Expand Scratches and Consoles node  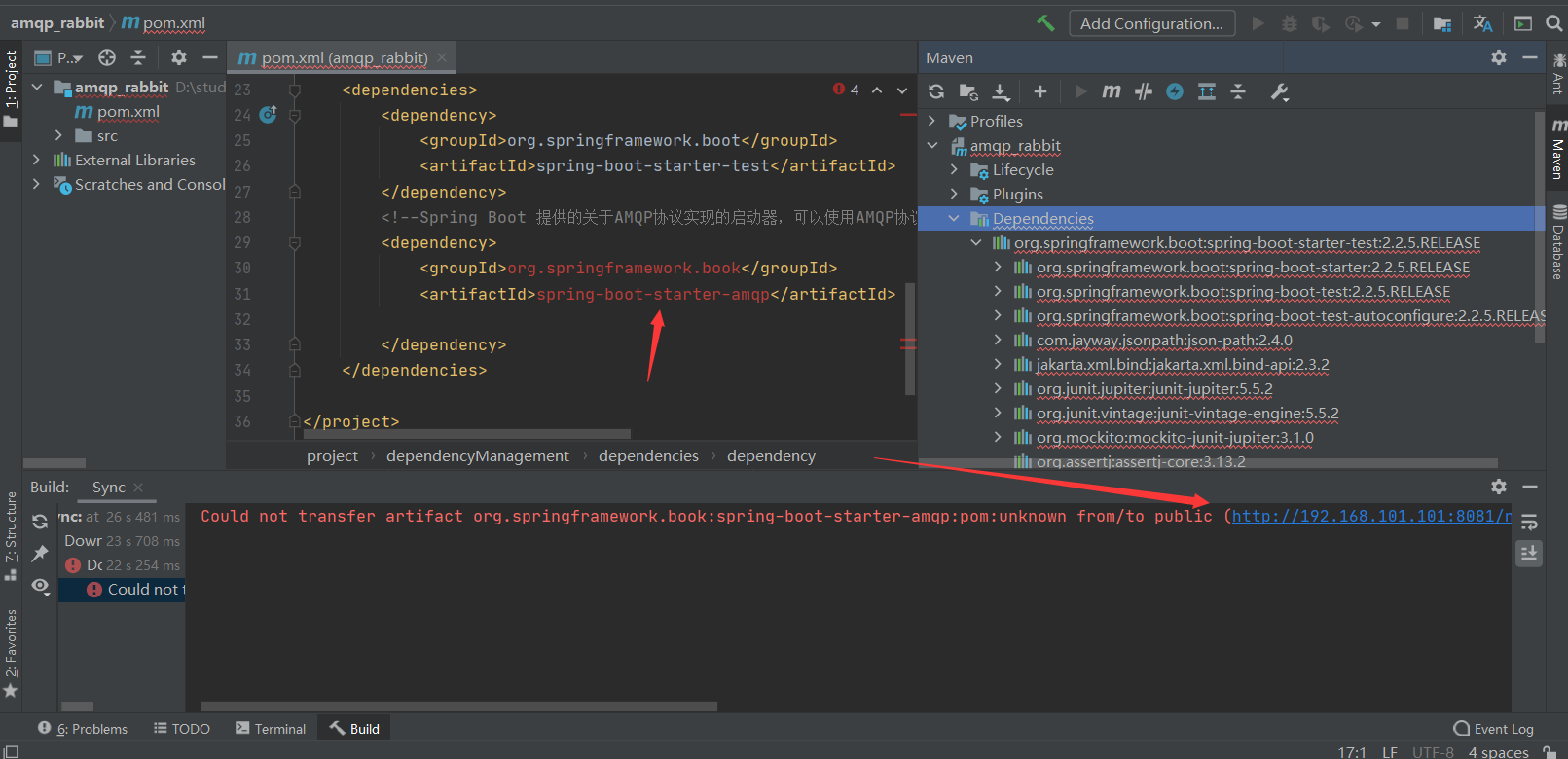click(37, 184)
